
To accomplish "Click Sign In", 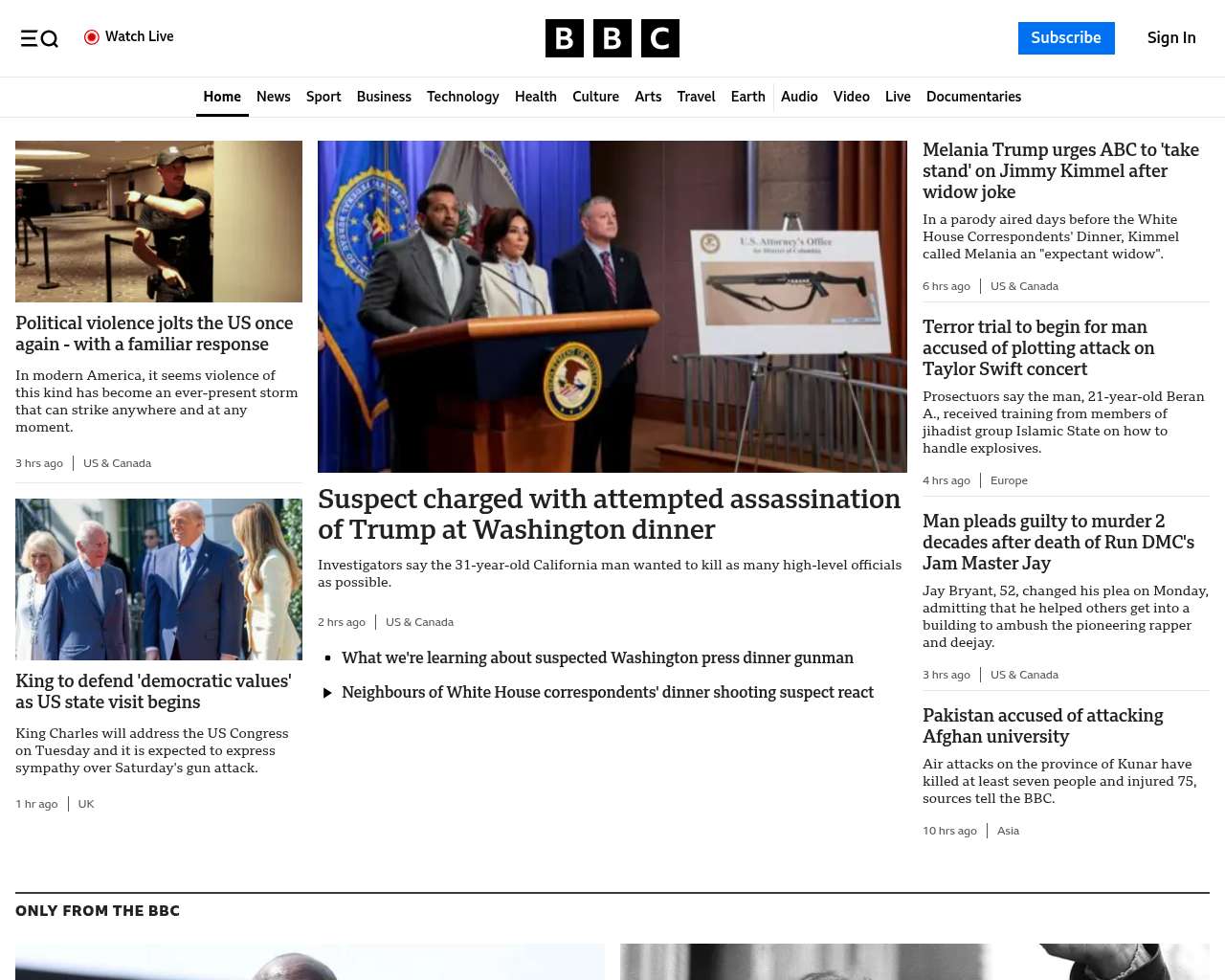I will coord(1170,38).
